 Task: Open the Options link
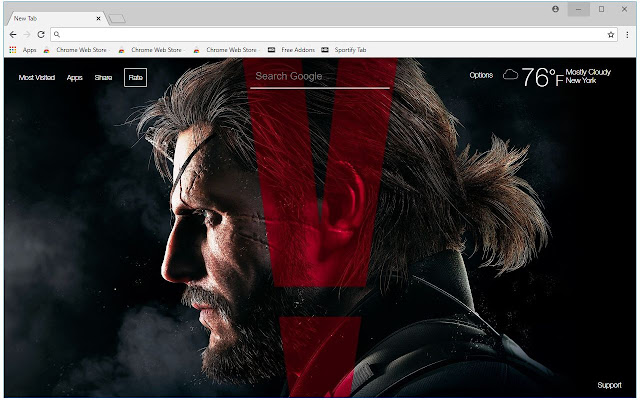tap(481, 75)
